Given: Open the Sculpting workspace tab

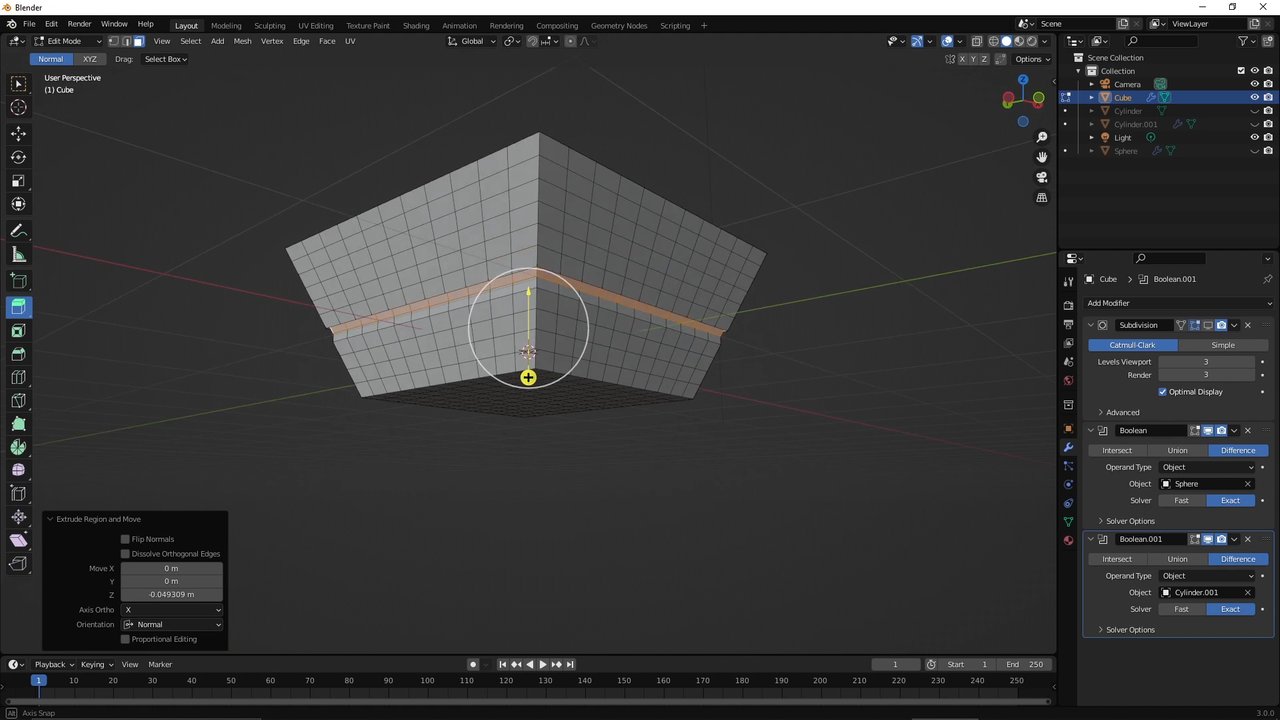Looking at the screenshot, I should click(x=269, y=25).
